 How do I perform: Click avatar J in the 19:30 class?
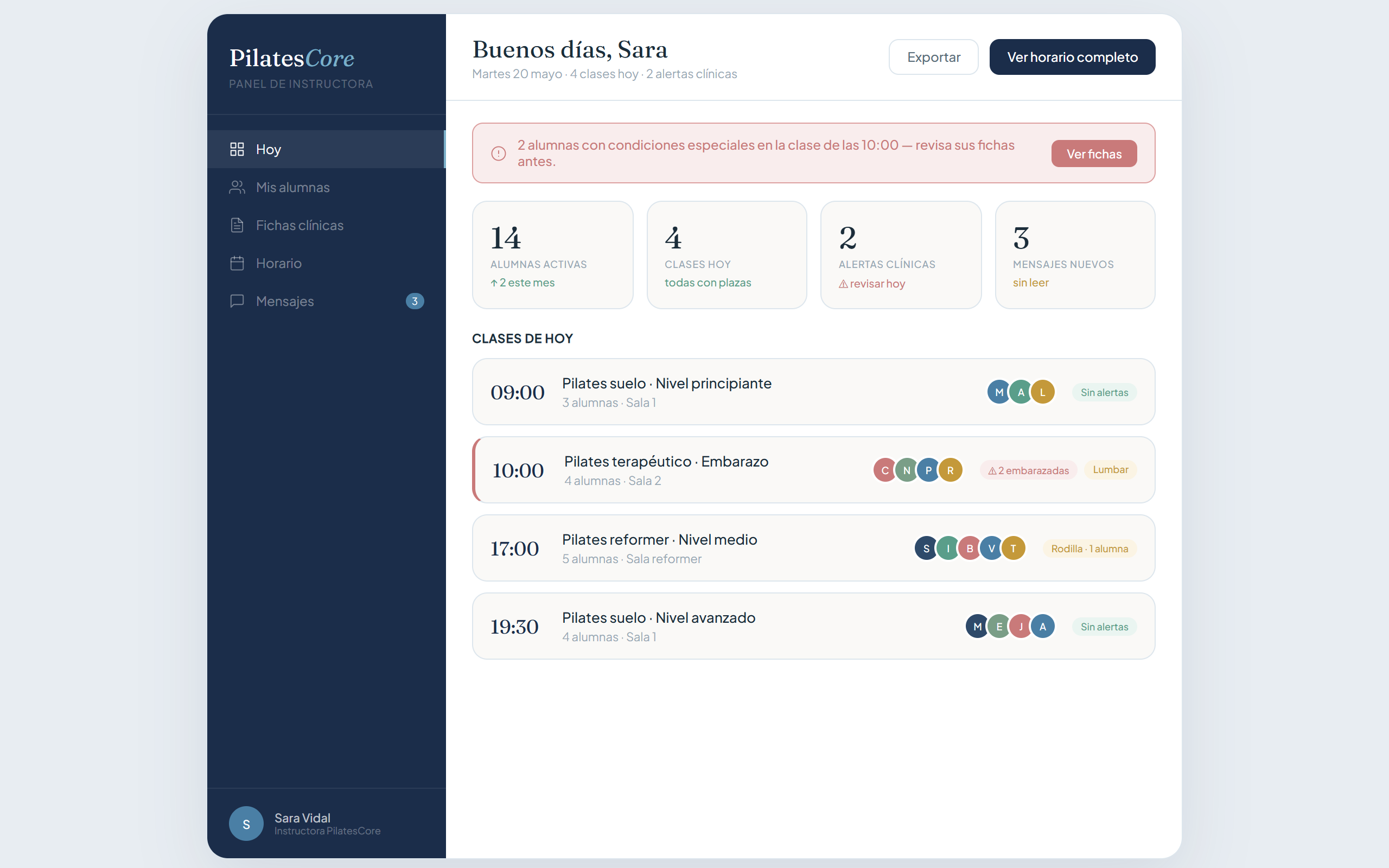click(1021, 626)
